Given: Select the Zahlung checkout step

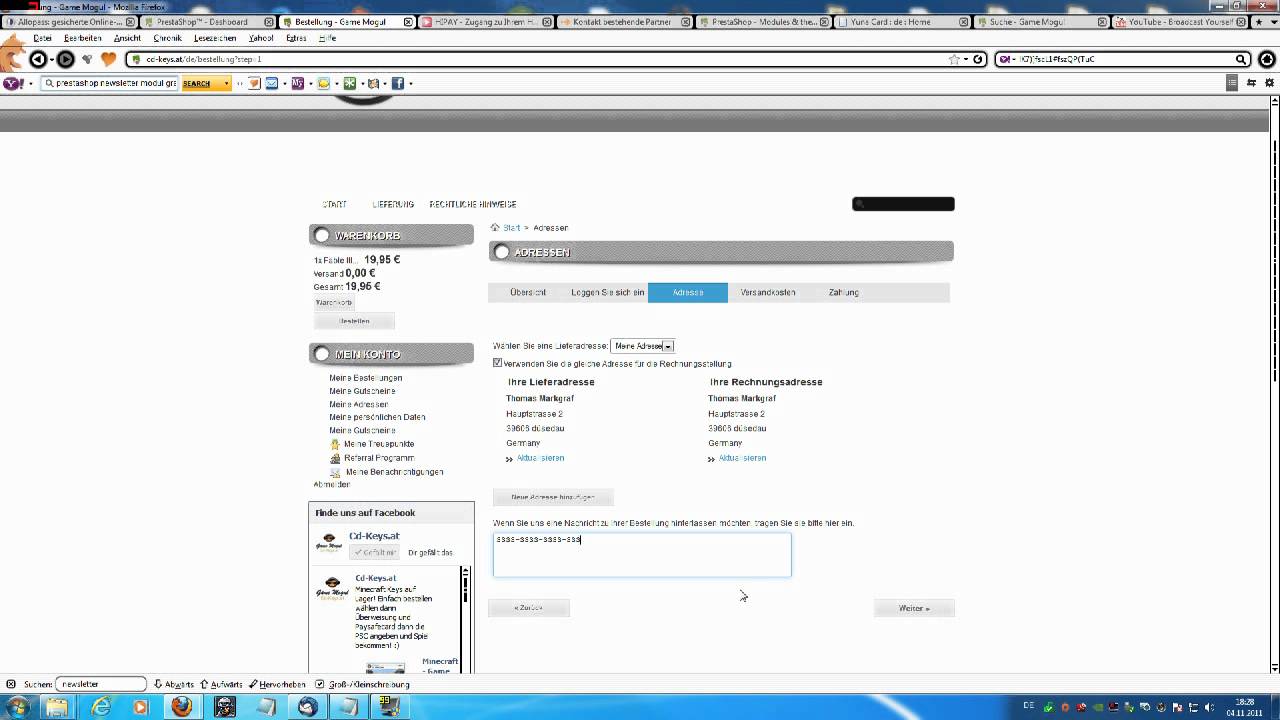Looking at the screenshot, I should (843, 293).
